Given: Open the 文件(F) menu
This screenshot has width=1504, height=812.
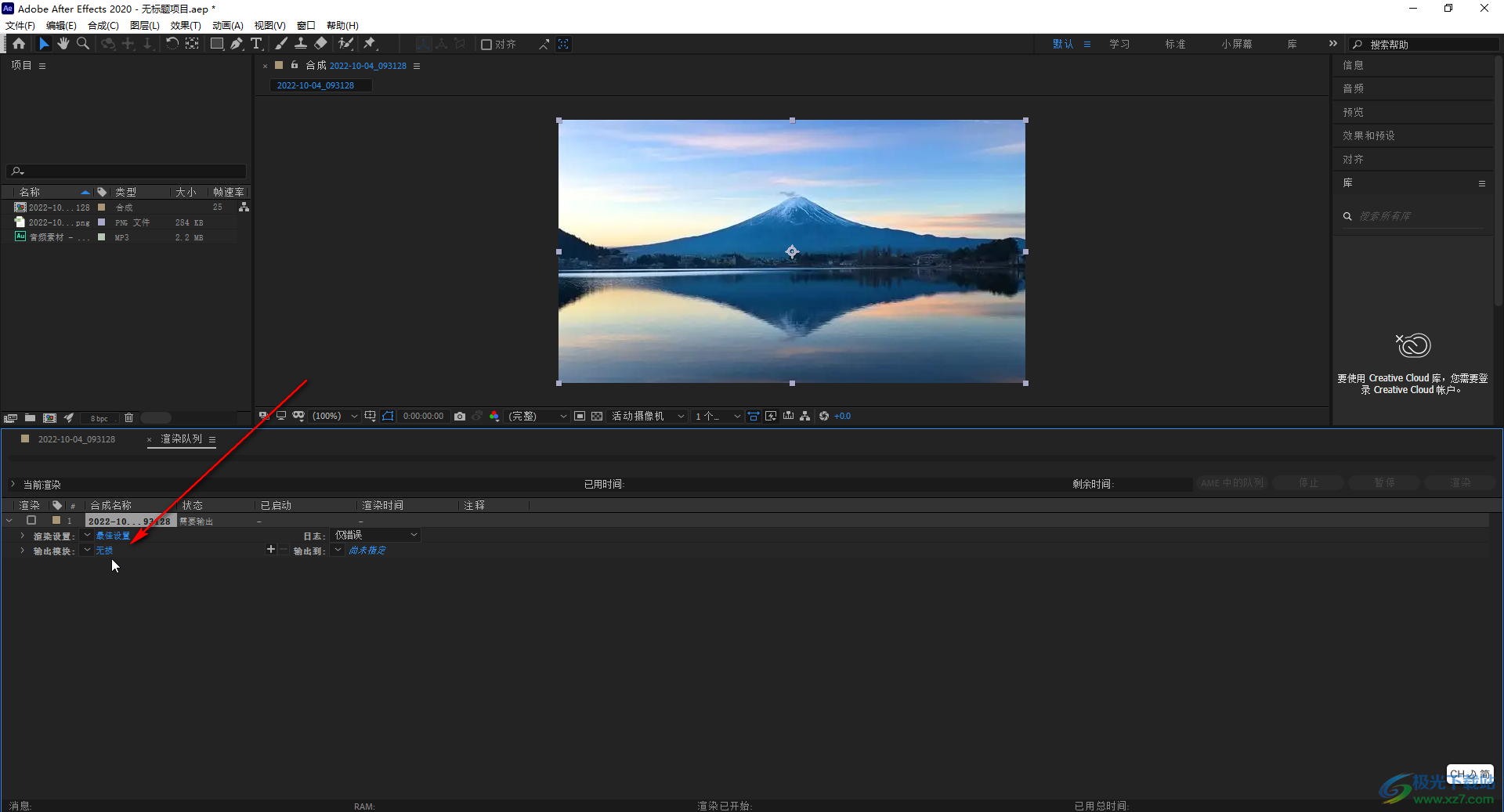Looking at the screenshot, I should [x=20, y=25].
